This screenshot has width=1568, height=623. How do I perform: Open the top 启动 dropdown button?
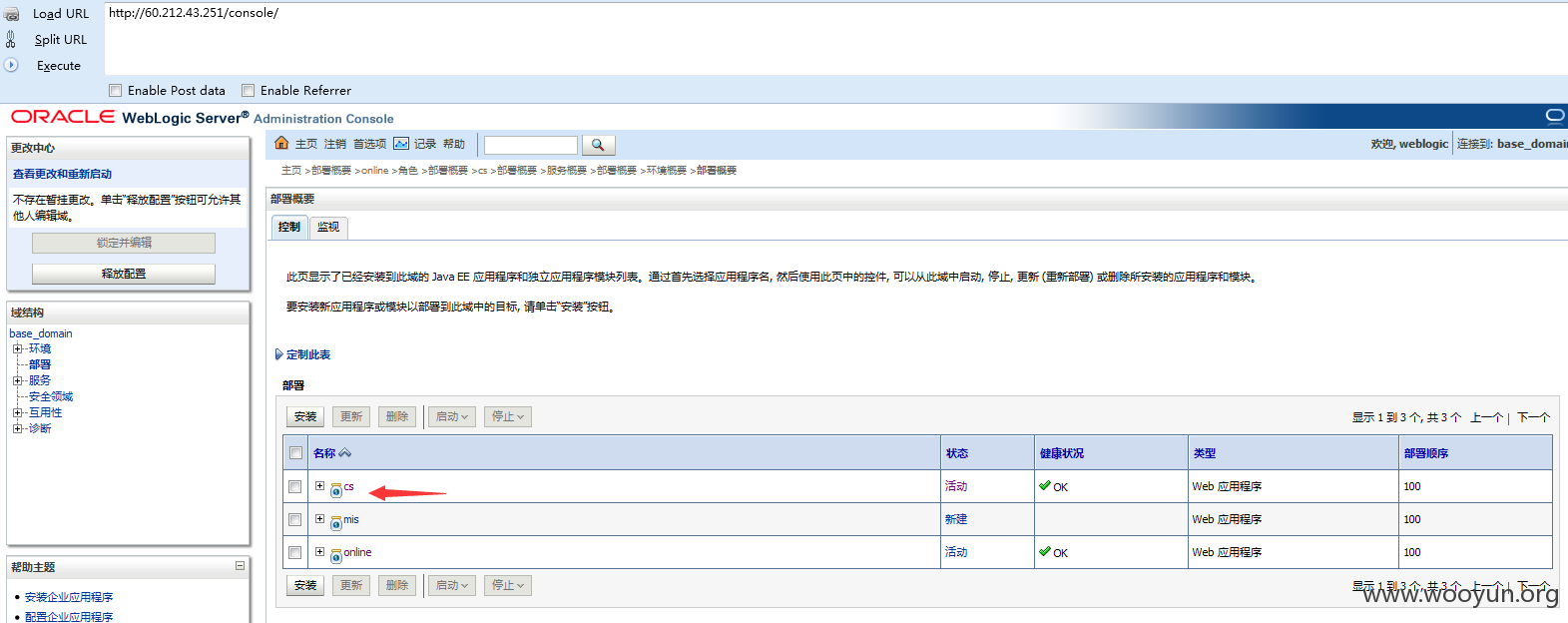pos(452,416)
